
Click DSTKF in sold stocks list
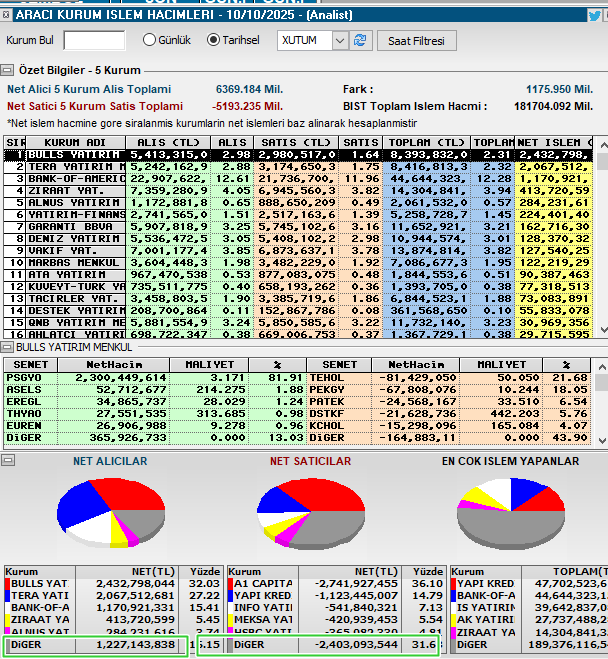(327, 414)
